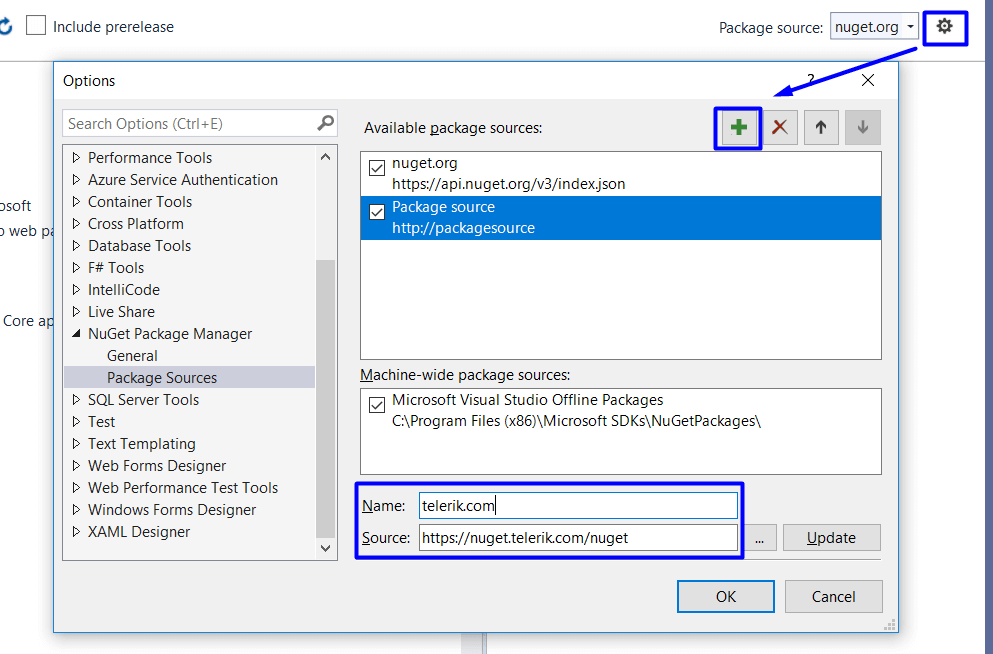The image size is (993, 654).
Task: Move selected package source up with arrow icon
Action: [x=820, y=127]
